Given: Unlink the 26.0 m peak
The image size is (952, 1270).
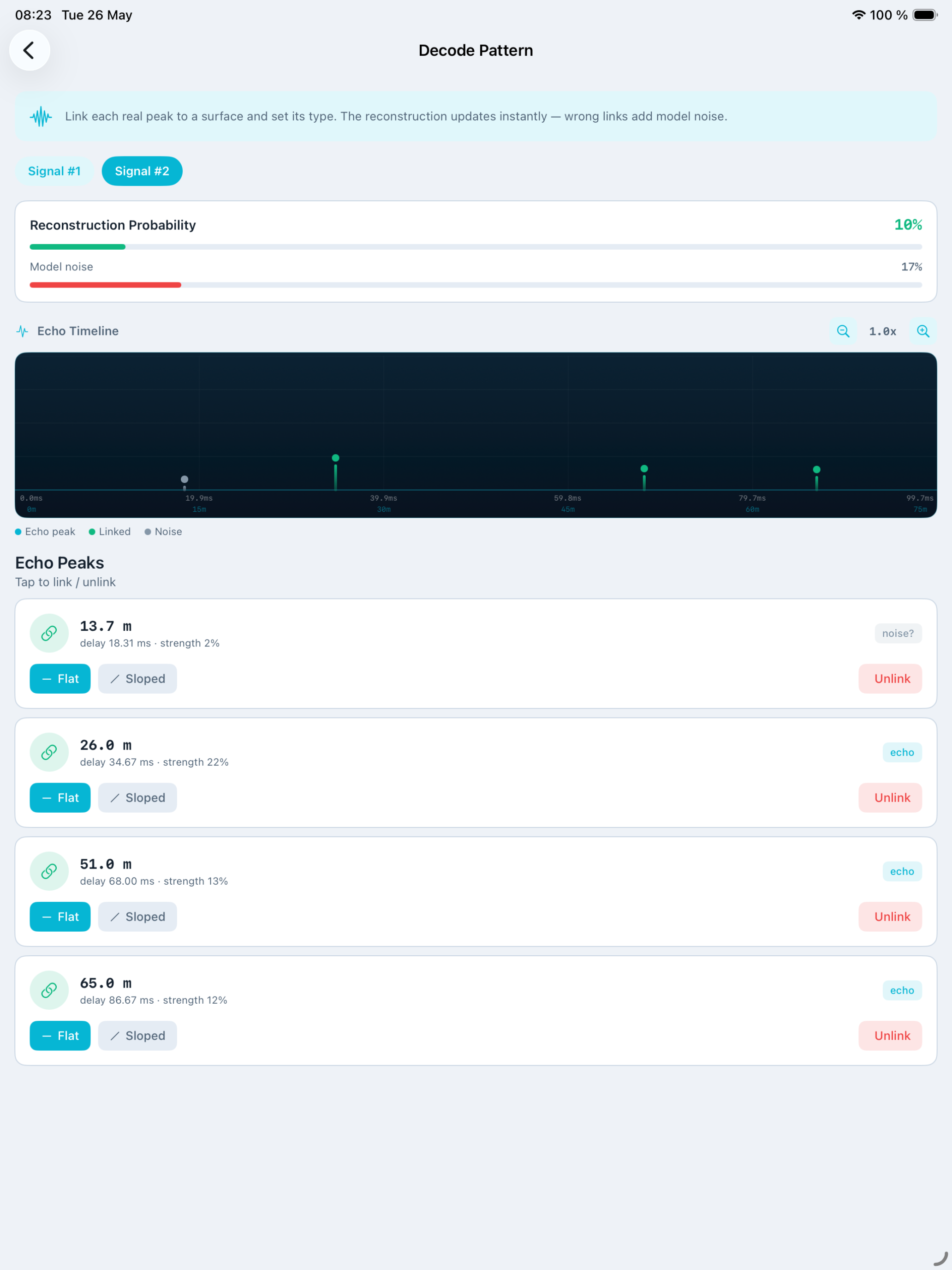Looking at the screenshot, I should coord(891,797).
